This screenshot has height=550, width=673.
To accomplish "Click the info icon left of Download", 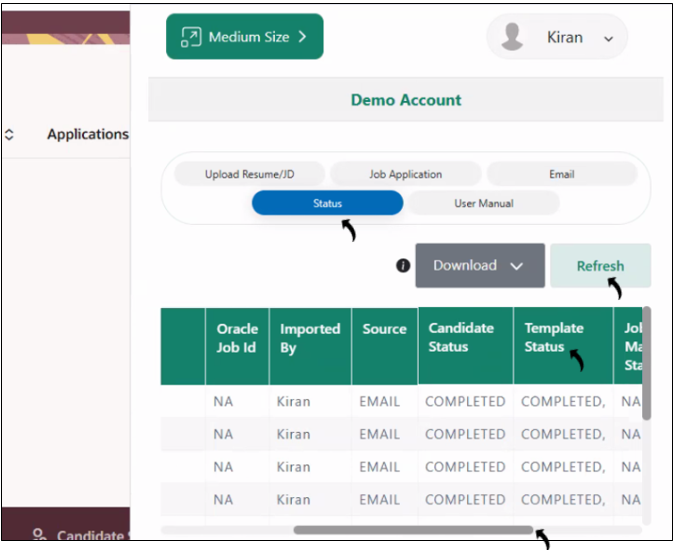I will (x=403, y=265).
